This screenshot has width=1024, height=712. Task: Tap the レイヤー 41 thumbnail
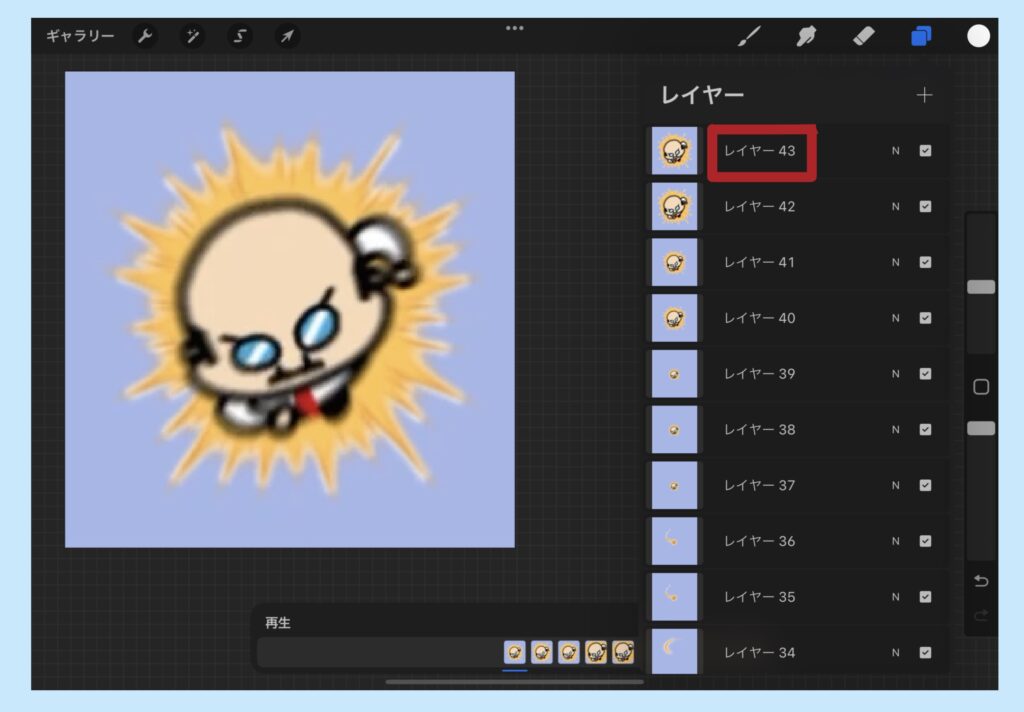675,262
